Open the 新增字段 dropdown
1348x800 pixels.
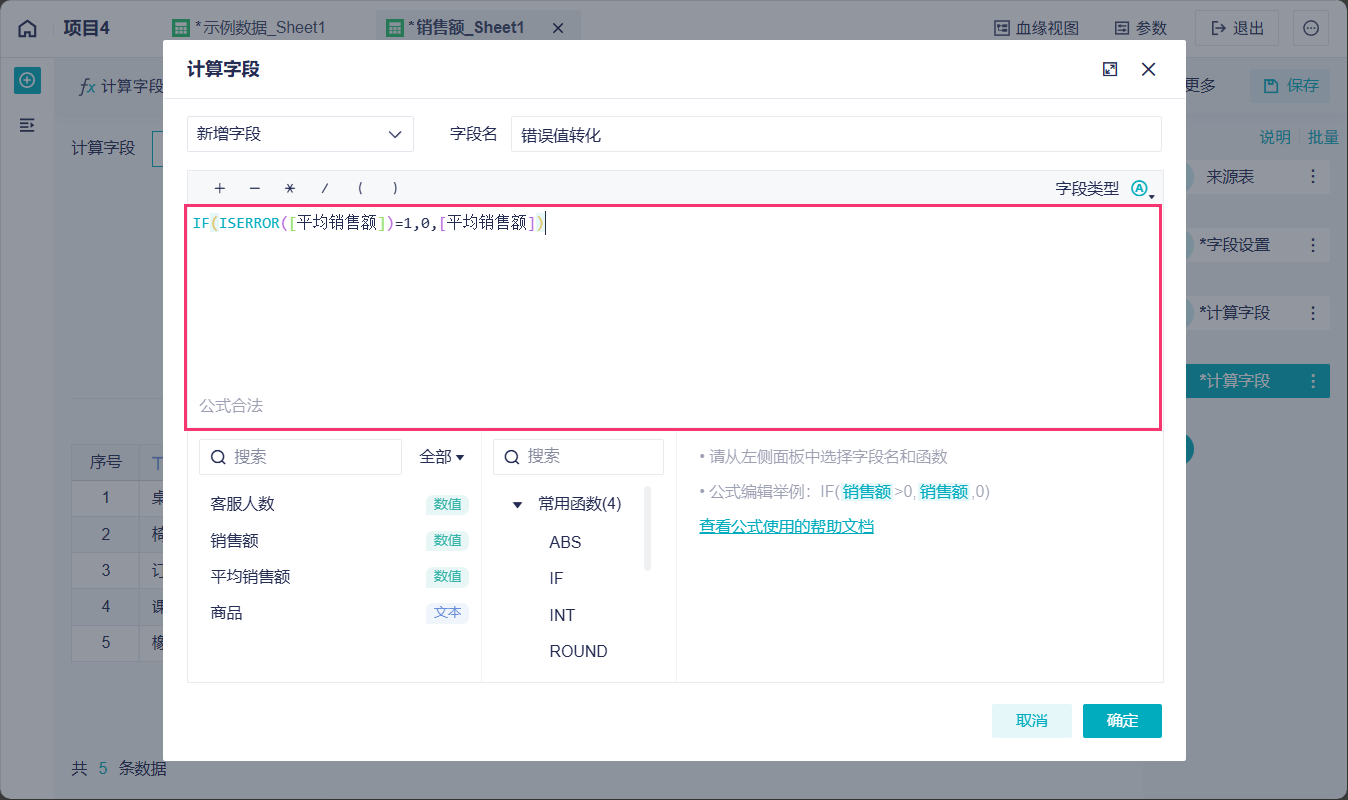click(300, 134)
